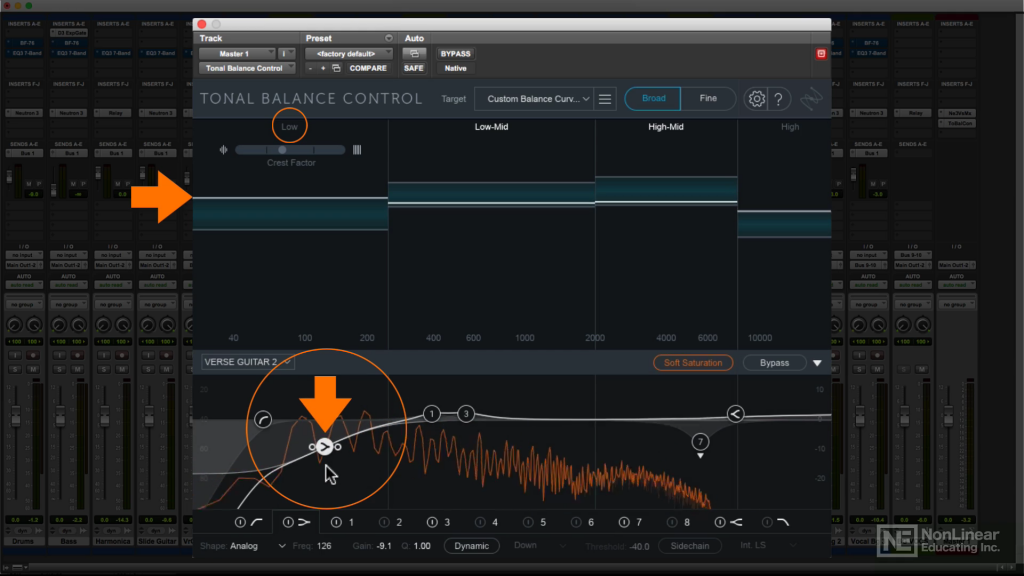Open the Int. LS sidechain source dropdown
This screenshot has width=1024, height=576.
point(768,545)
